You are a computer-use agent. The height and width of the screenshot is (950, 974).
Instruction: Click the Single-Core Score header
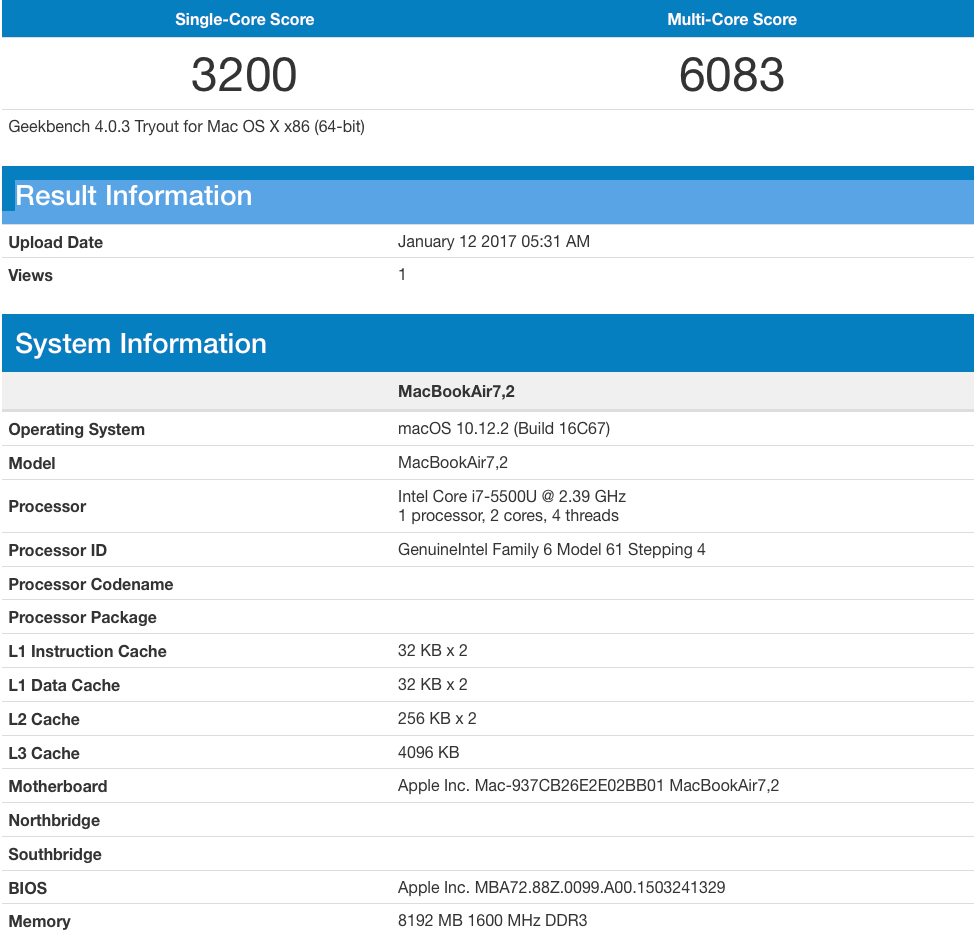click(x=244, y=19)
